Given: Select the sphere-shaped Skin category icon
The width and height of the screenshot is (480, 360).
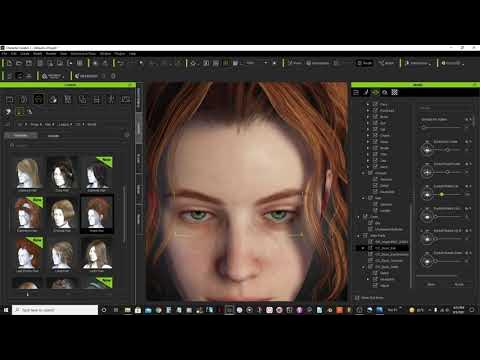Looking at the screenshot, I should (53, 99).
